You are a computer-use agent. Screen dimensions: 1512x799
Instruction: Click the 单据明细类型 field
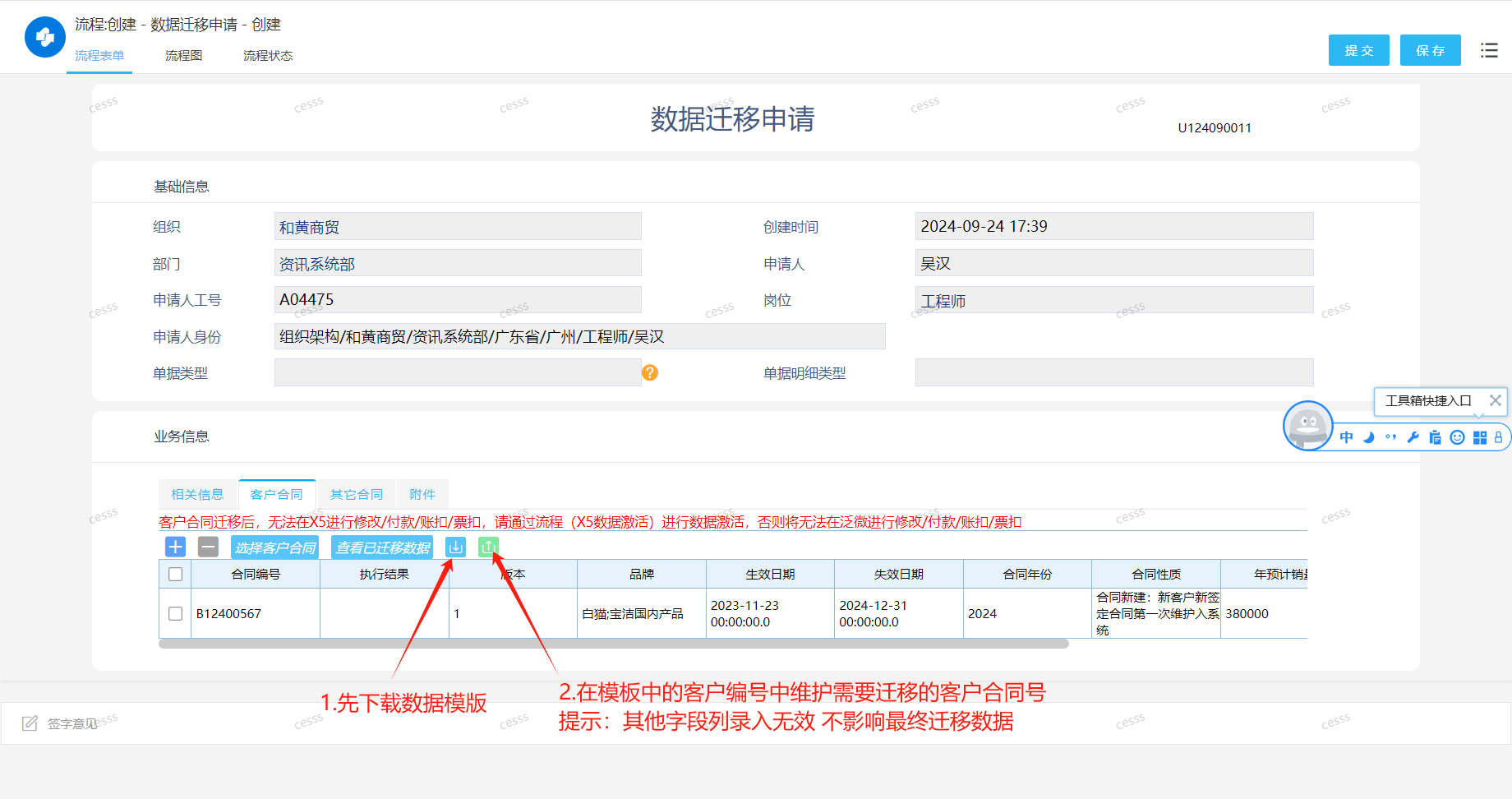point(1114,373)
